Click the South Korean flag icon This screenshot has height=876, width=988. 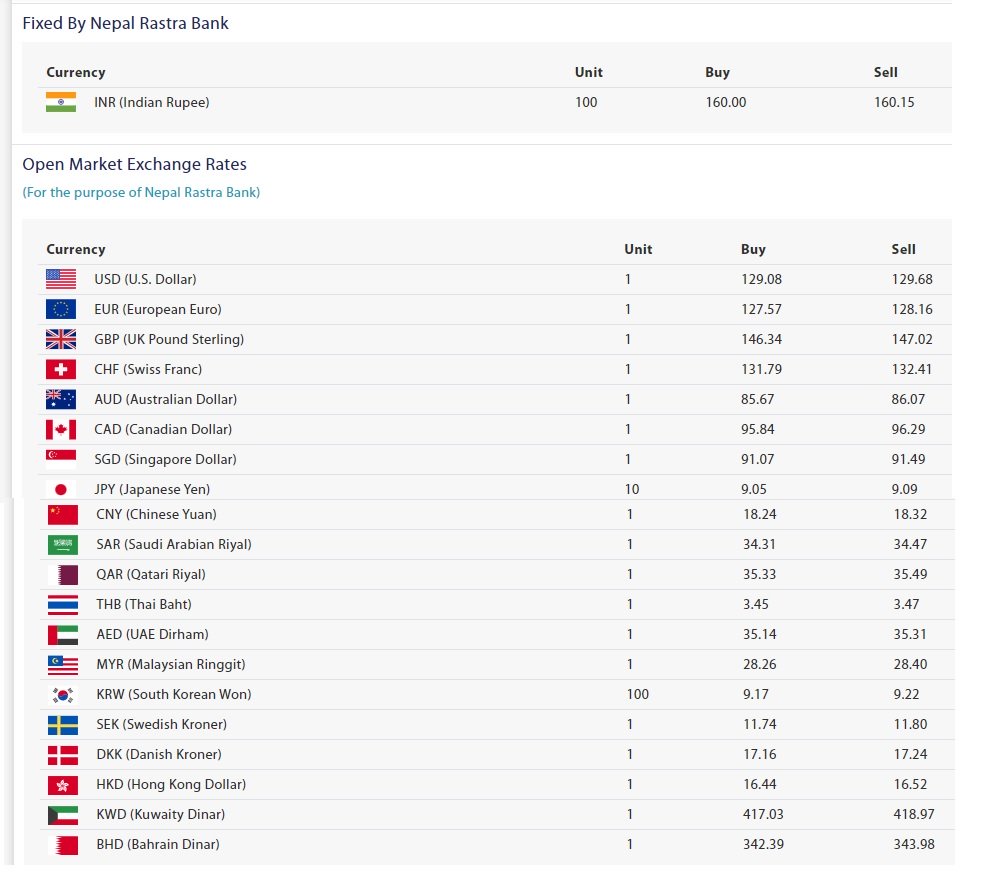pos(62,694)
